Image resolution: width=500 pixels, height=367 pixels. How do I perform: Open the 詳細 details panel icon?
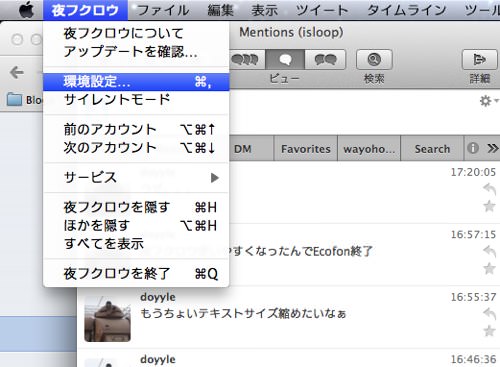(x=479, y=60)
